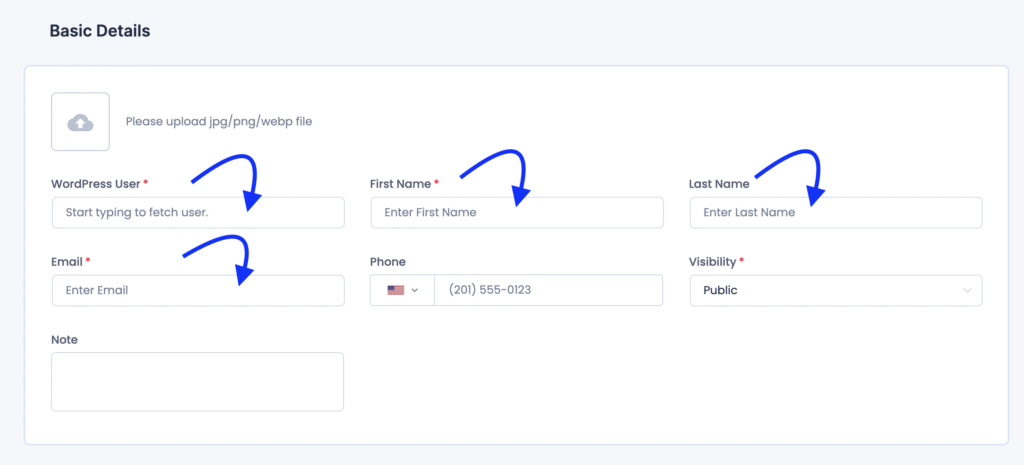This screenshot has height=465, width=1024.
Task: Click the US flag icon in Phone field
Action: (x=394, y=290)
